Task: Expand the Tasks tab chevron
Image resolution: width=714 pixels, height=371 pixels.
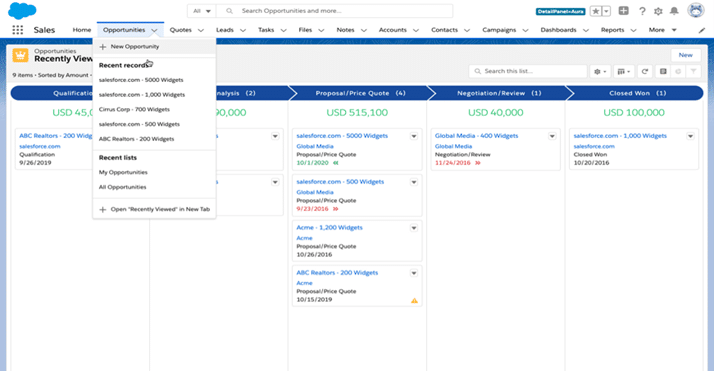Action: (x=283, y=30)
